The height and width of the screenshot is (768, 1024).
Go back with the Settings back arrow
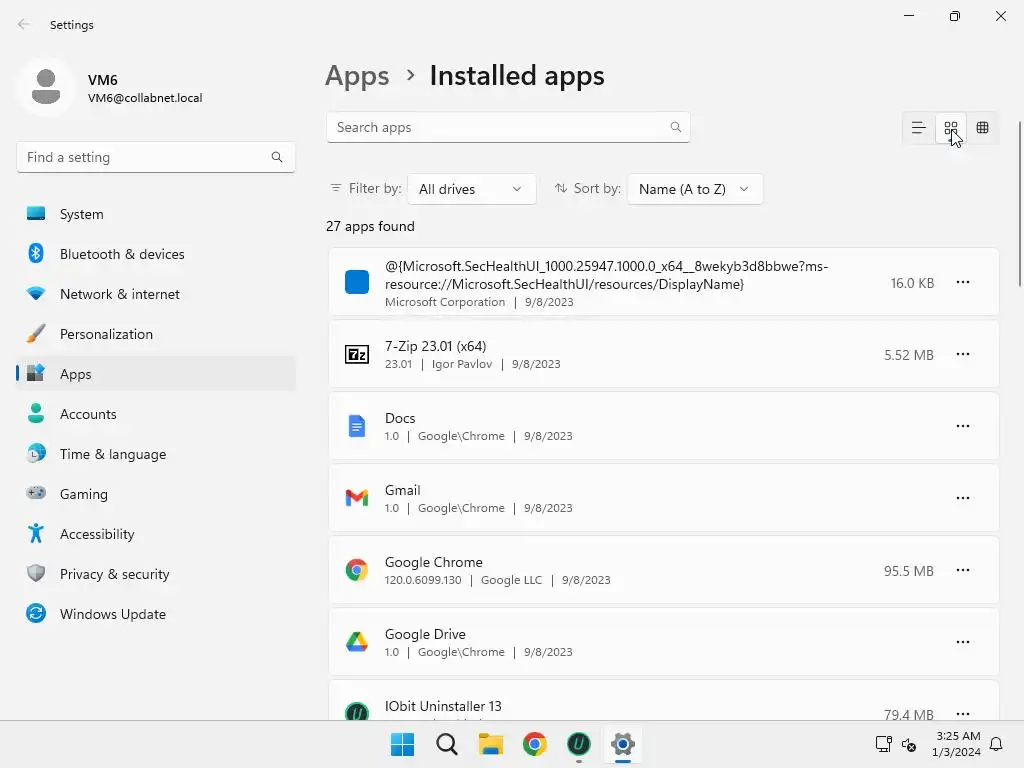click(24, 24)
